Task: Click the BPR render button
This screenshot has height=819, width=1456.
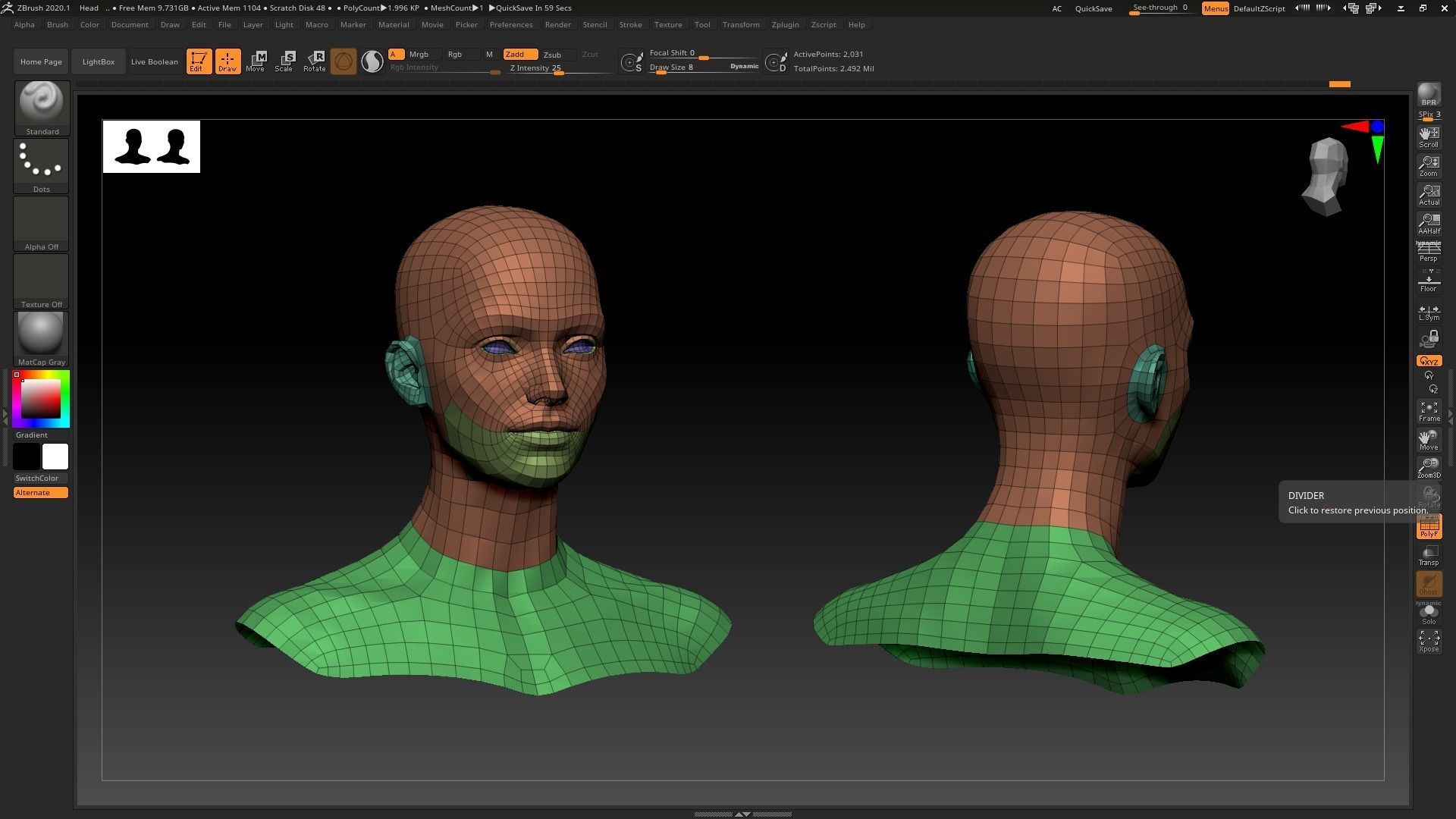Action: click(1429, 95)
